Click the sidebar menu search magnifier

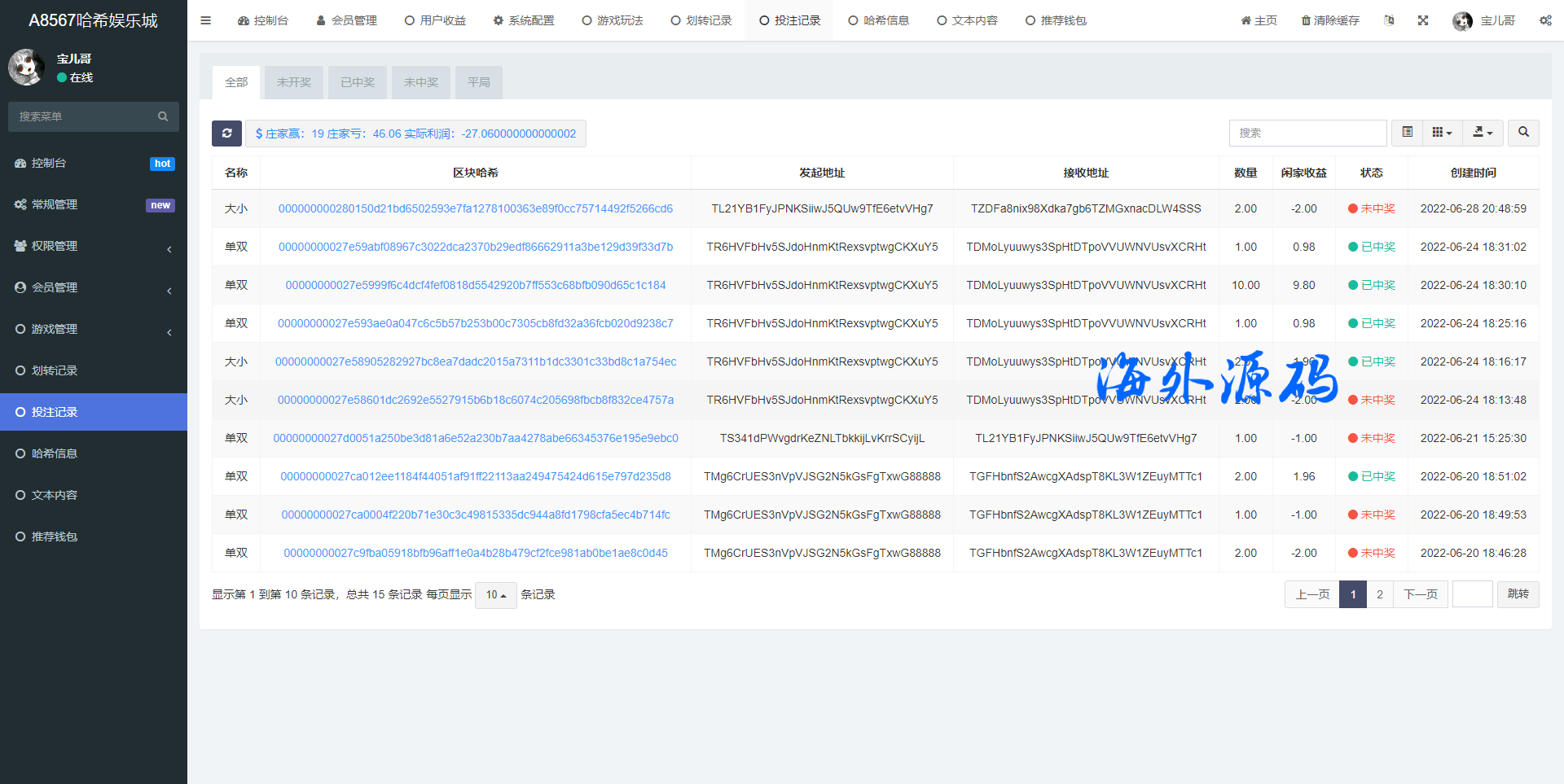[163, 116]
